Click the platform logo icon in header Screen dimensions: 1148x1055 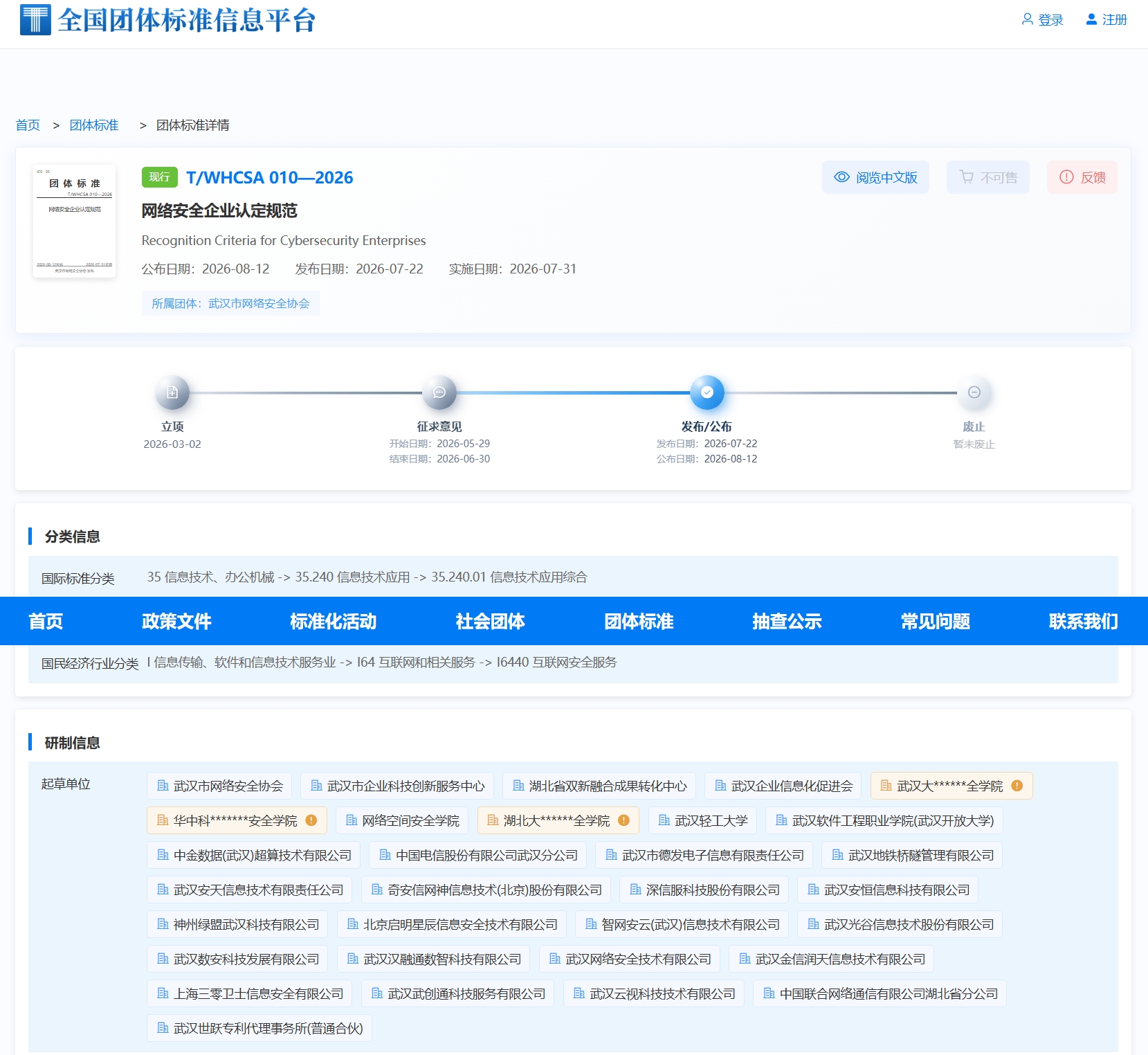coord(35,20)
